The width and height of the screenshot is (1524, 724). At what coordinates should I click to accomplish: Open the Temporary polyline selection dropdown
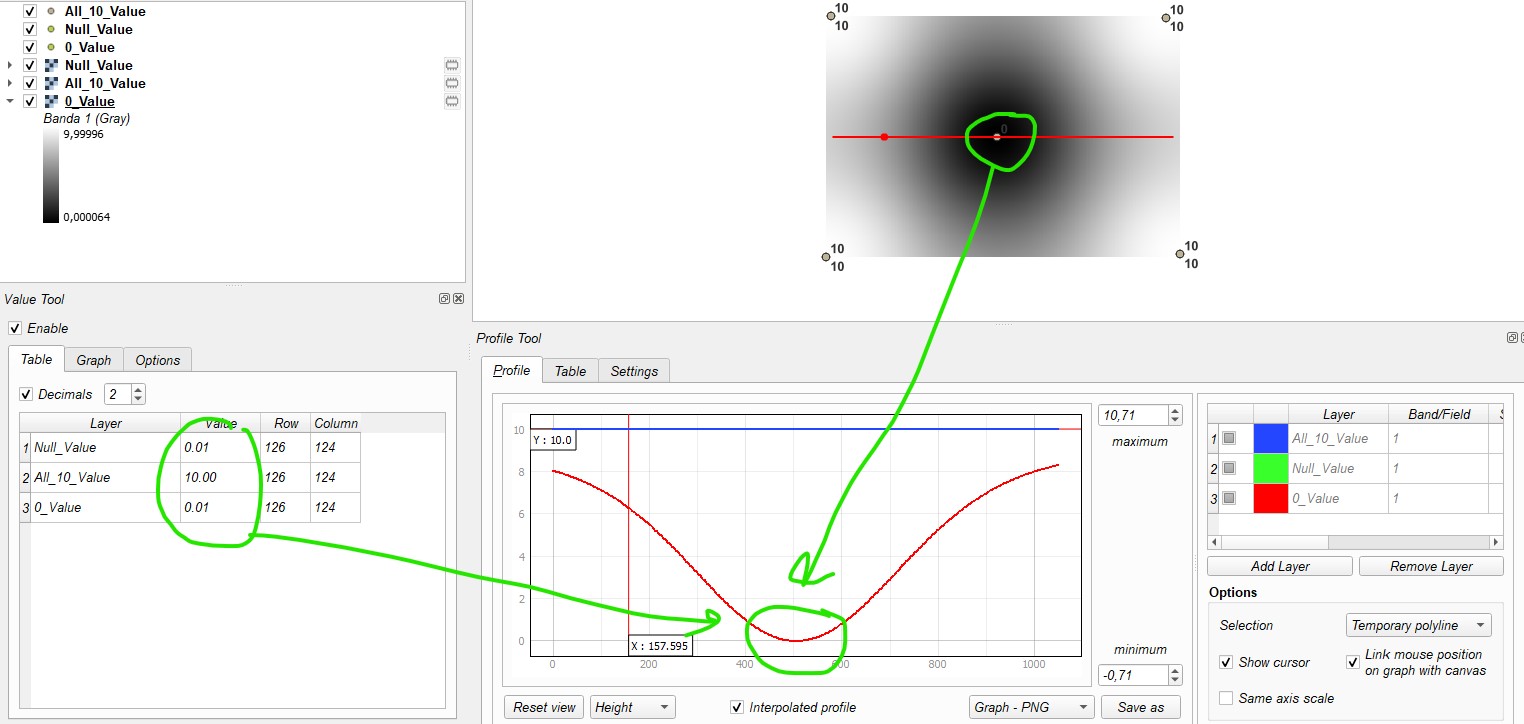(x=1418, y=625)
